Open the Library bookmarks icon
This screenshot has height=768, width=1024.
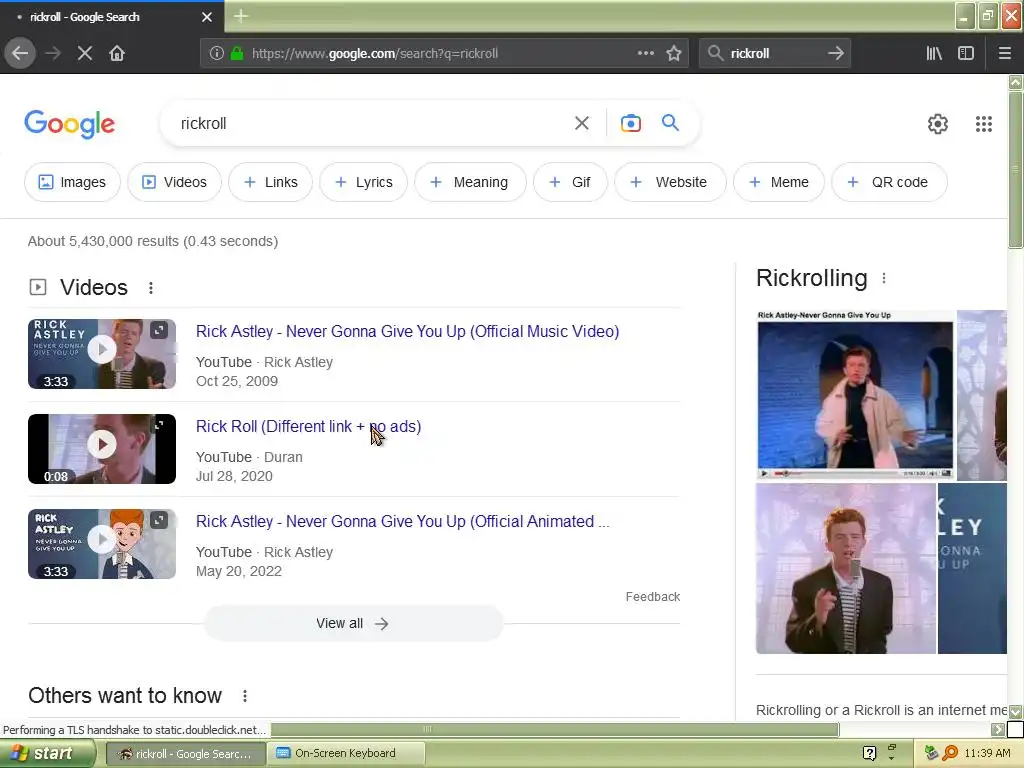click(934, 54)
